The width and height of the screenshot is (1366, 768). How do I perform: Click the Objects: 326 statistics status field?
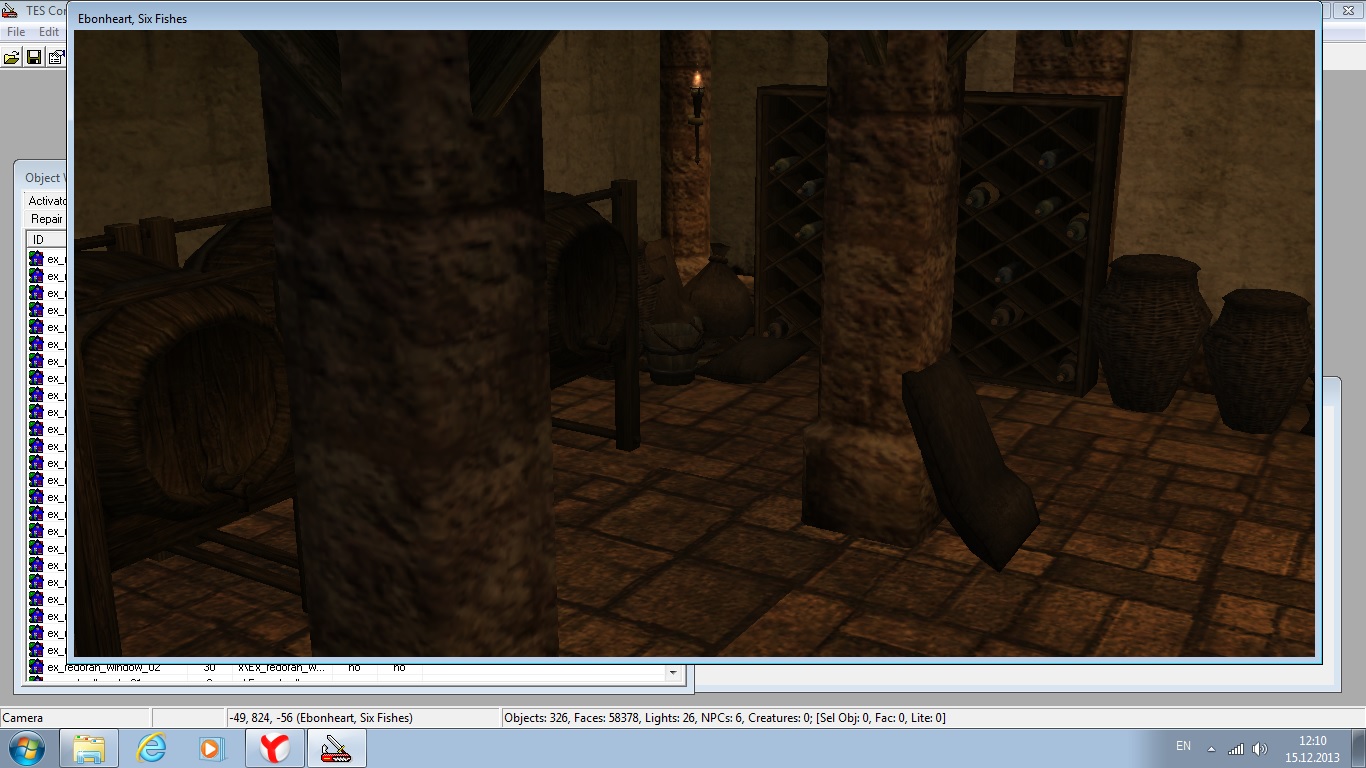click(932, 718)
